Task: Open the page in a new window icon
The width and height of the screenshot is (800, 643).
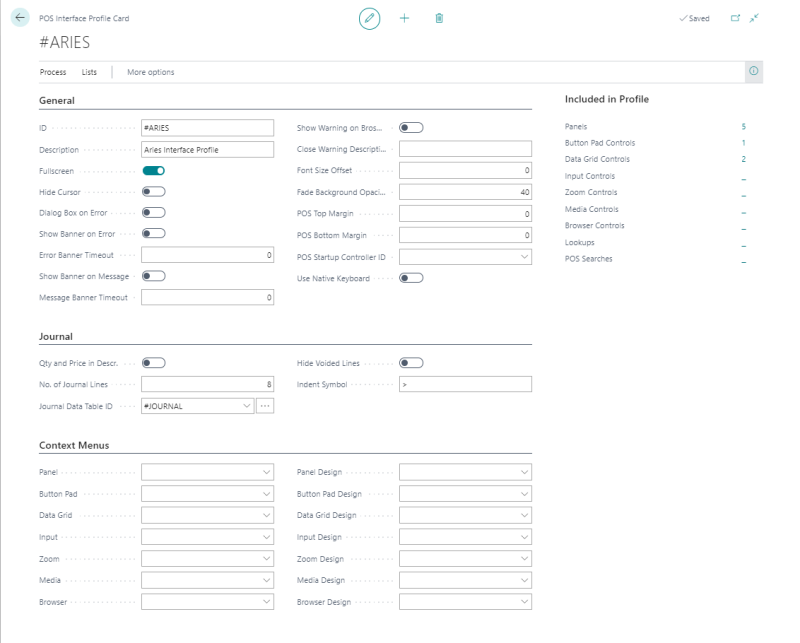Action: (736, 18)
